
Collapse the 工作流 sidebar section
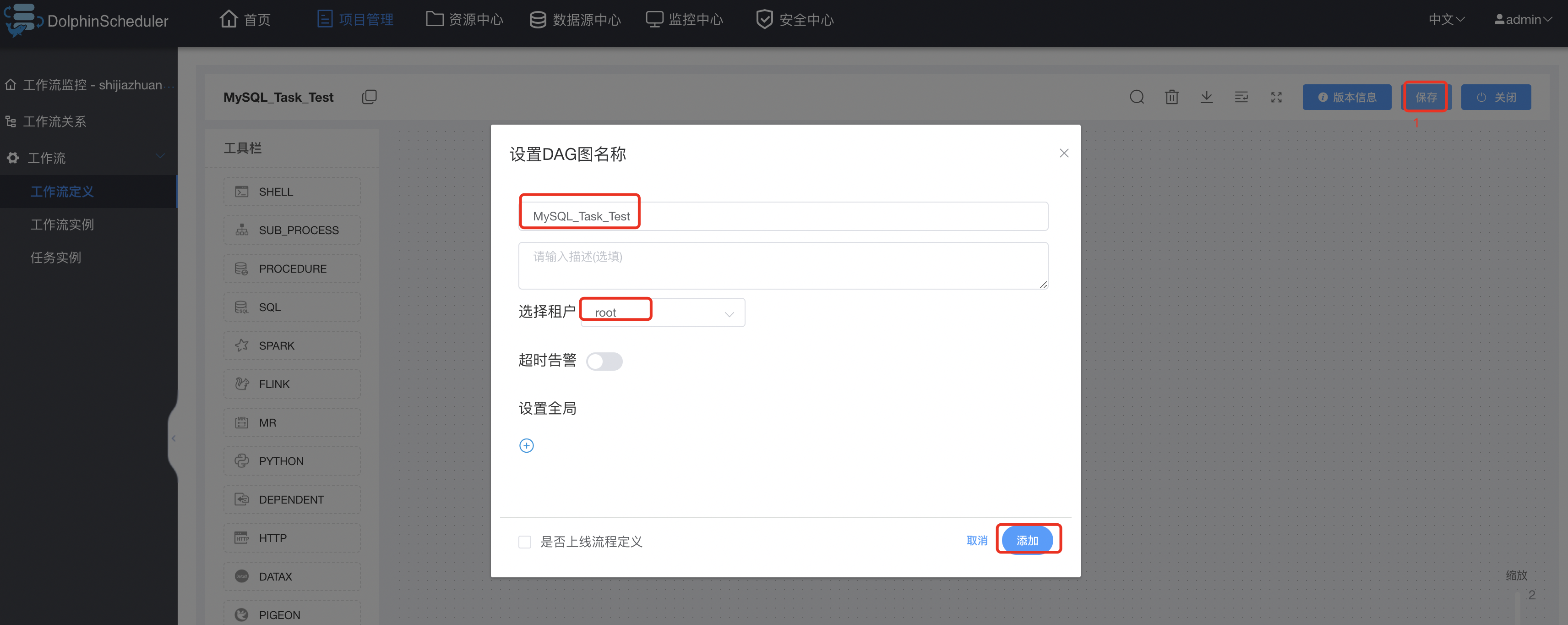click(x=159, y=157)
